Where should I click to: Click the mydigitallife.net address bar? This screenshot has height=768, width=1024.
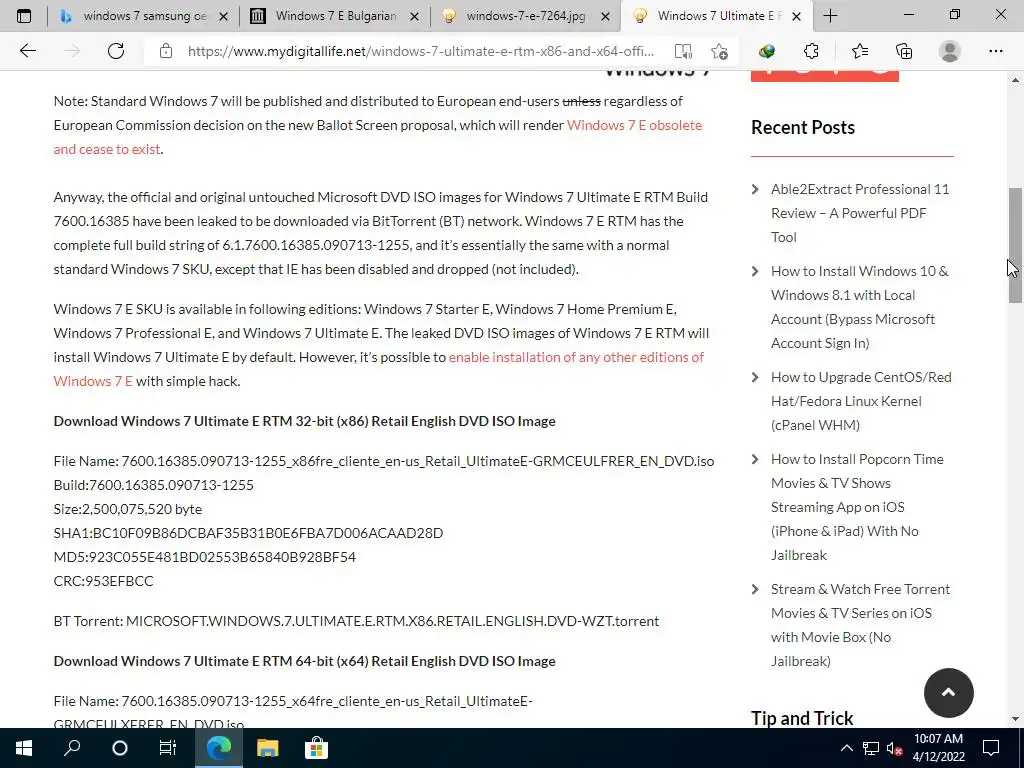click(x=421, y=51)
